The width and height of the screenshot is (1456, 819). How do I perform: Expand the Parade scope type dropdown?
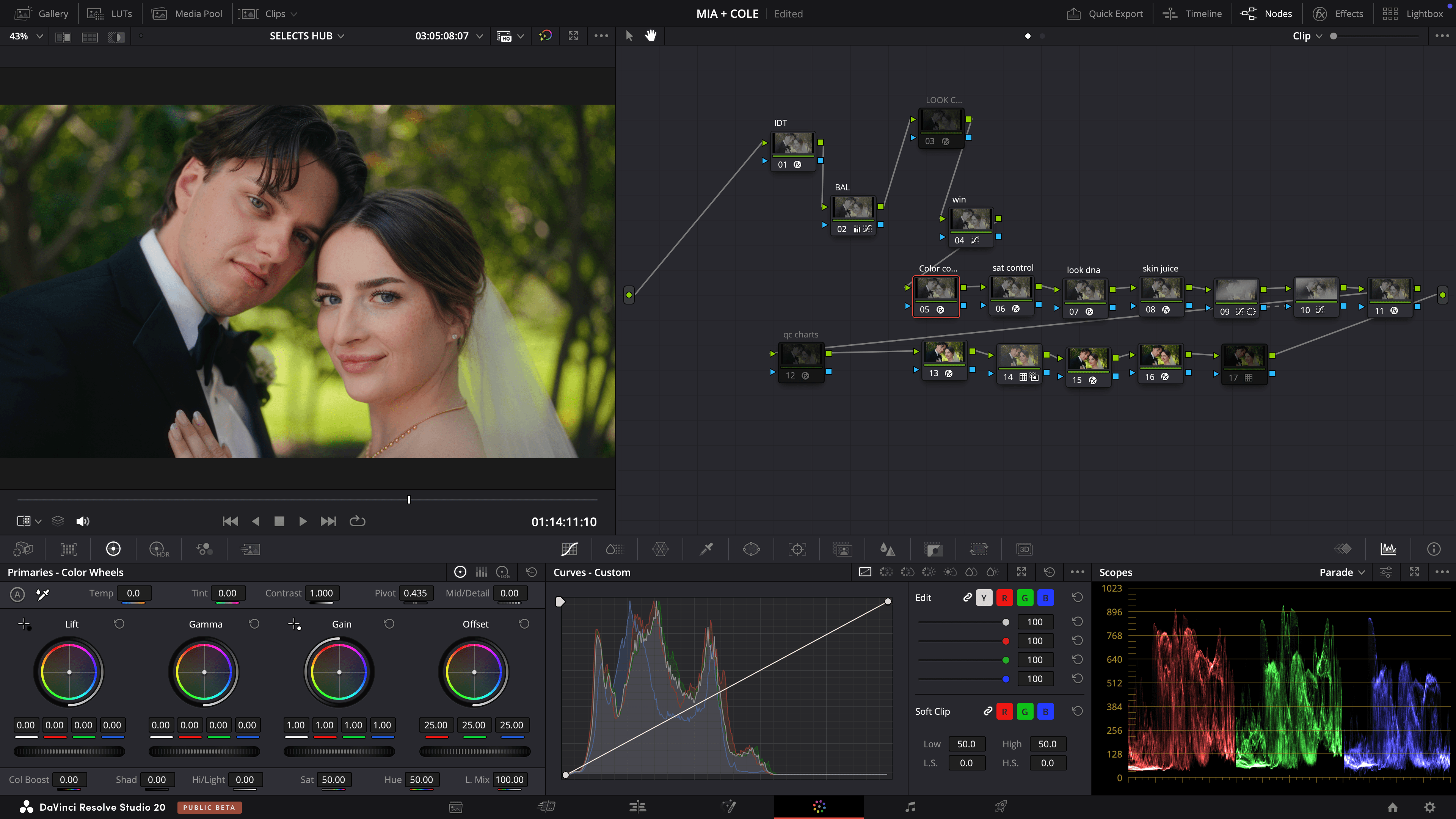pos(1342,572)
